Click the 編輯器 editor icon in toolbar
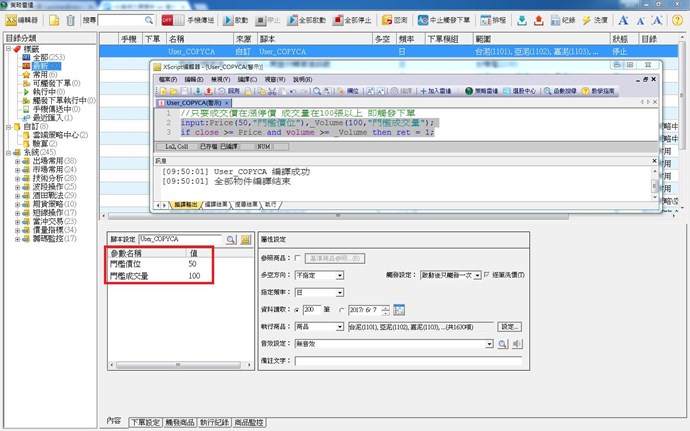Viewport: 690px width, 431px height. tap(22, 20)
